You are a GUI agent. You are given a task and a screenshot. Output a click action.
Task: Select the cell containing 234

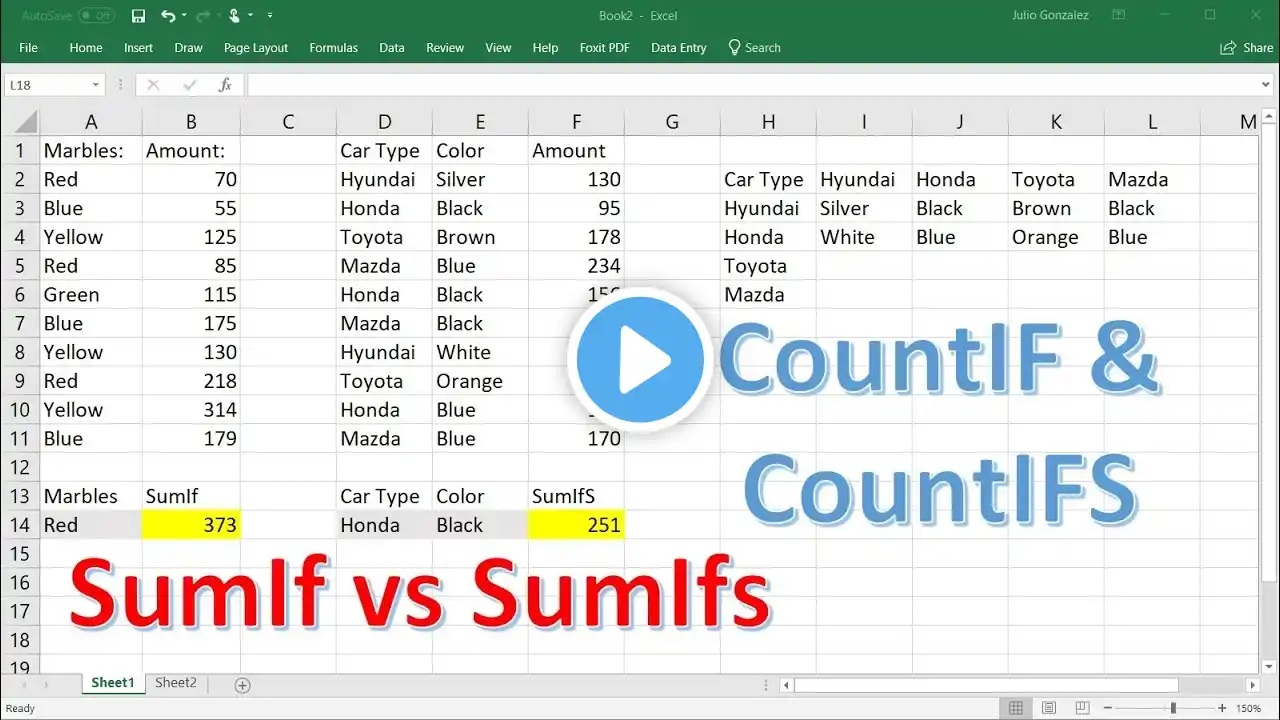click(576, 266)
